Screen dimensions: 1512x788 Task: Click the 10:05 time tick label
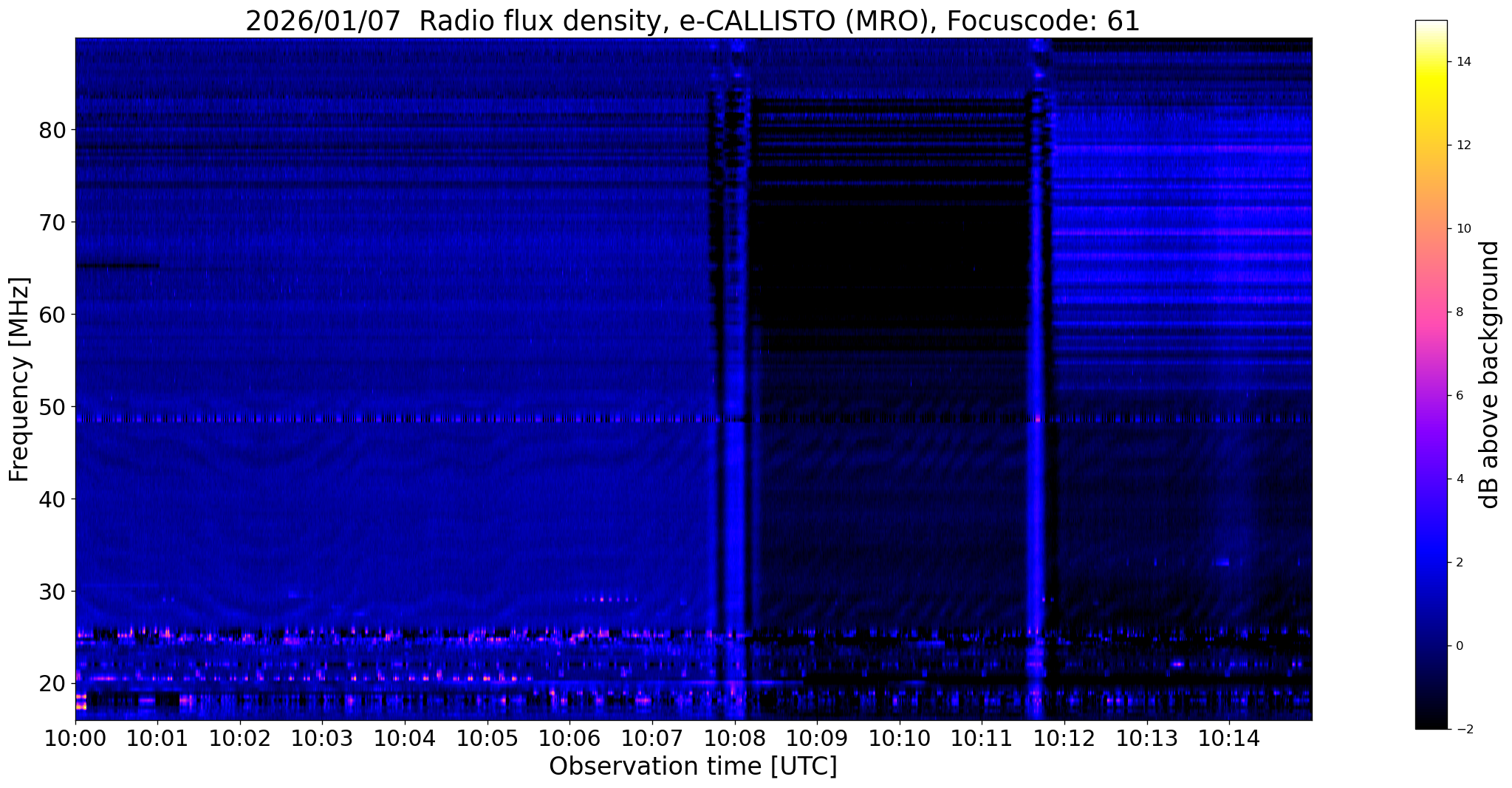point(488,738)
